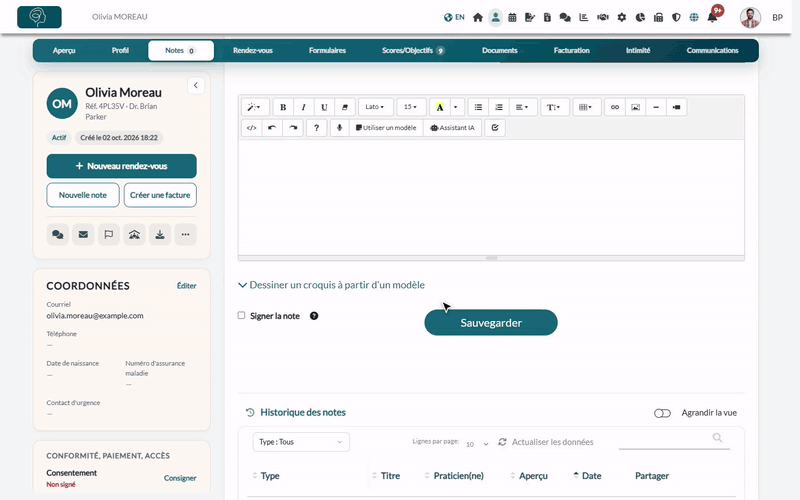Screen dimensions: 800x500
Task: Open the Formulaires tab
Action: tap(327, 51)
